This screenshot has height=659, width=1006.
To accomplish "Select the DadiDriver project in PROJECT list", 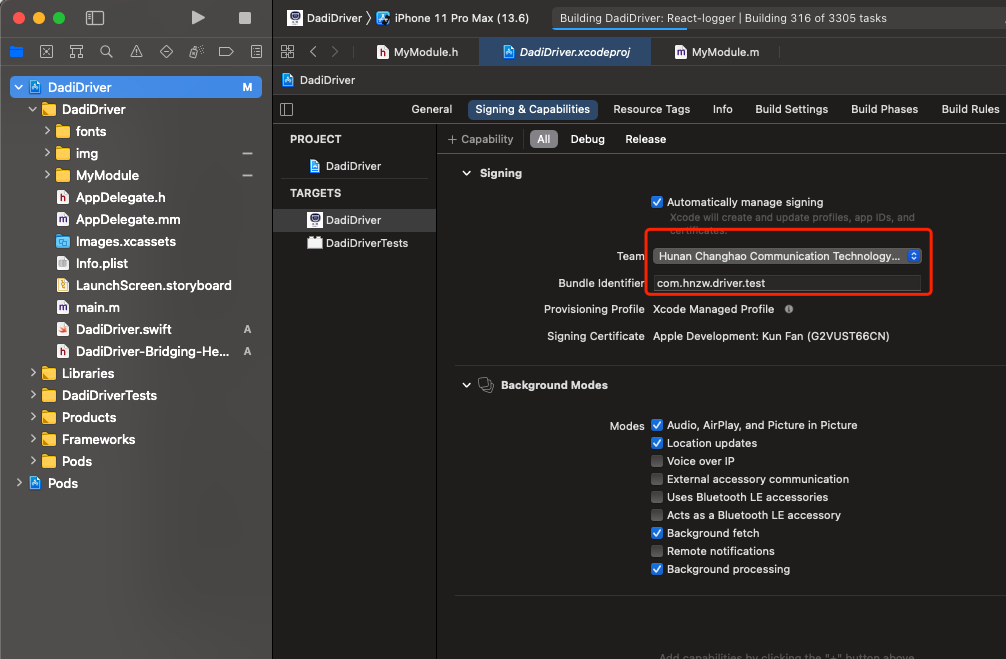I will tap(354, 166).
